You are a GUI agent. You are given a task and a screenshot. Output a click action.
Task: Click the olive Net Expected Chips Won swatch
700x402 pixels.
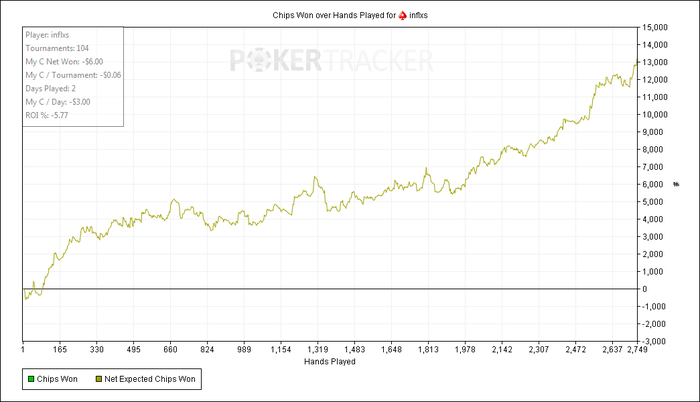(99, 379)
